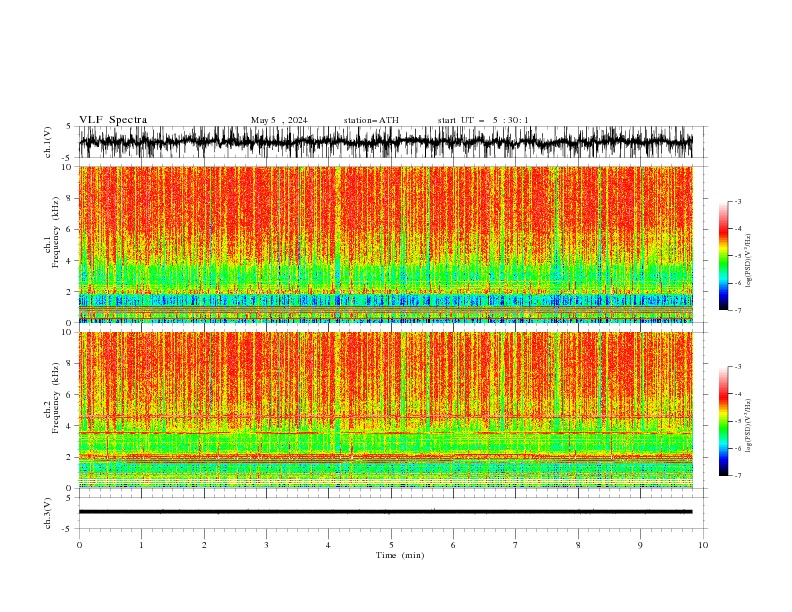Click the ch.1(V) axis label
Image resolution: width=792 pixels, height=612 pixels.
(x=48, y=142)
